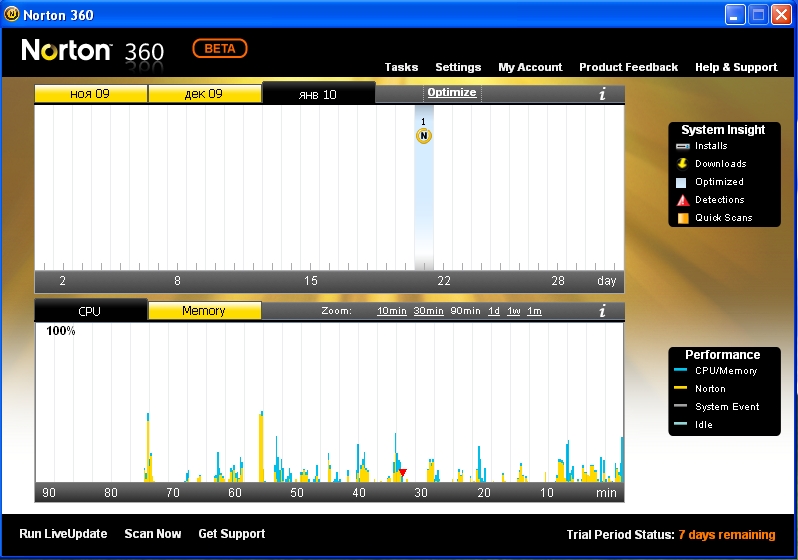
Task: Click the Norton event marker on day 21
Action: click(423, 136)
